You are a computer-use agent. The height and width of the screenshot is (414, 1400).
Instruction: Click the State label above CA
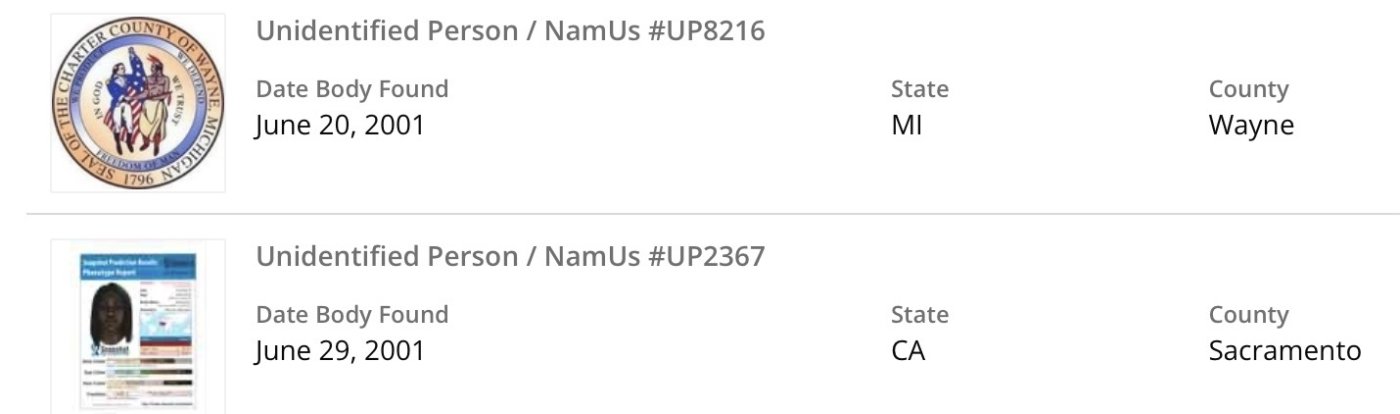[919, 315]
